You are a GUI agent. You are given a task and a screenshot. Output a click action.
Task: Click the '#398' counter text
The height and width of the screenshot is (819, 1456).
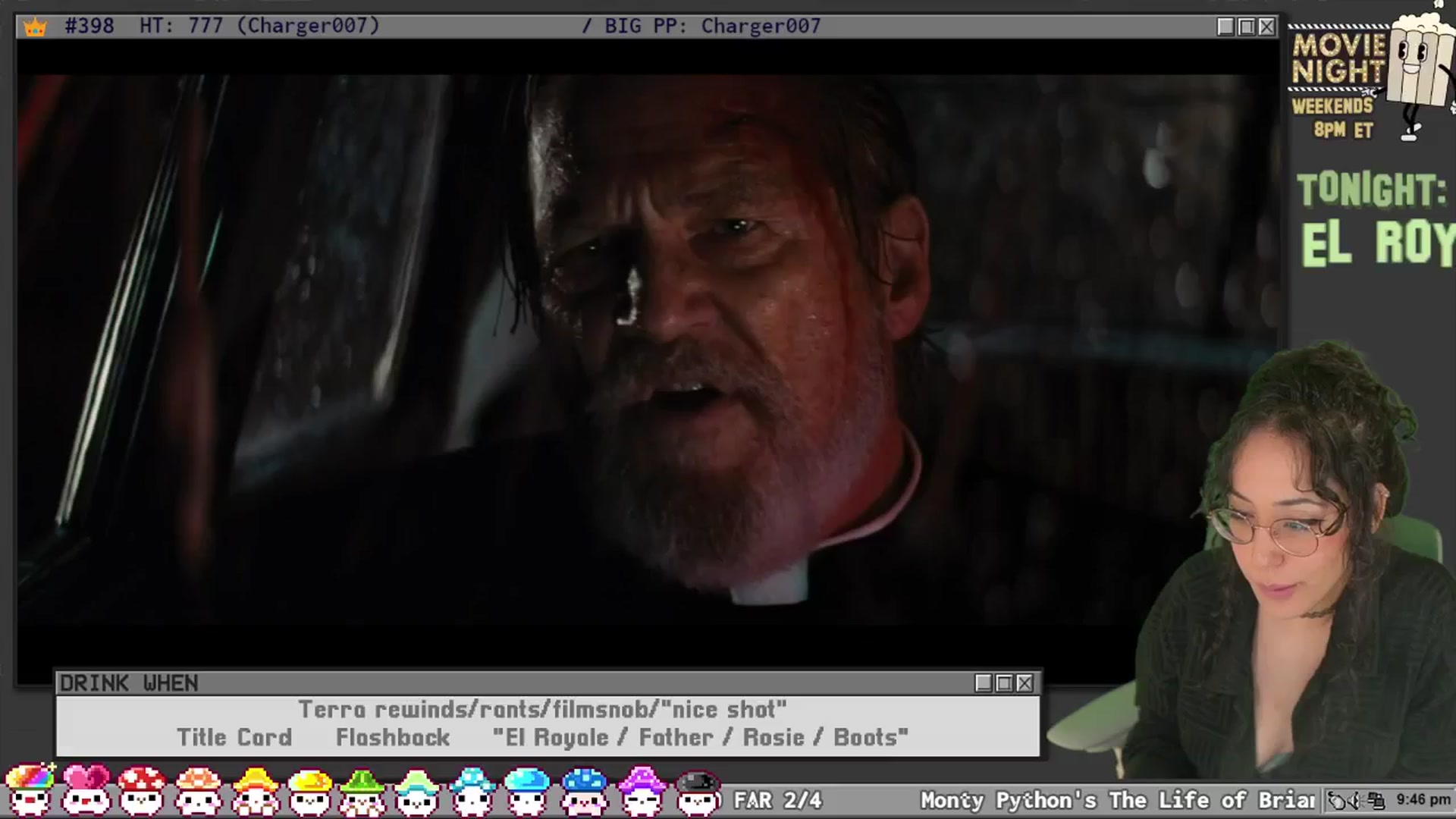point(89,26)
